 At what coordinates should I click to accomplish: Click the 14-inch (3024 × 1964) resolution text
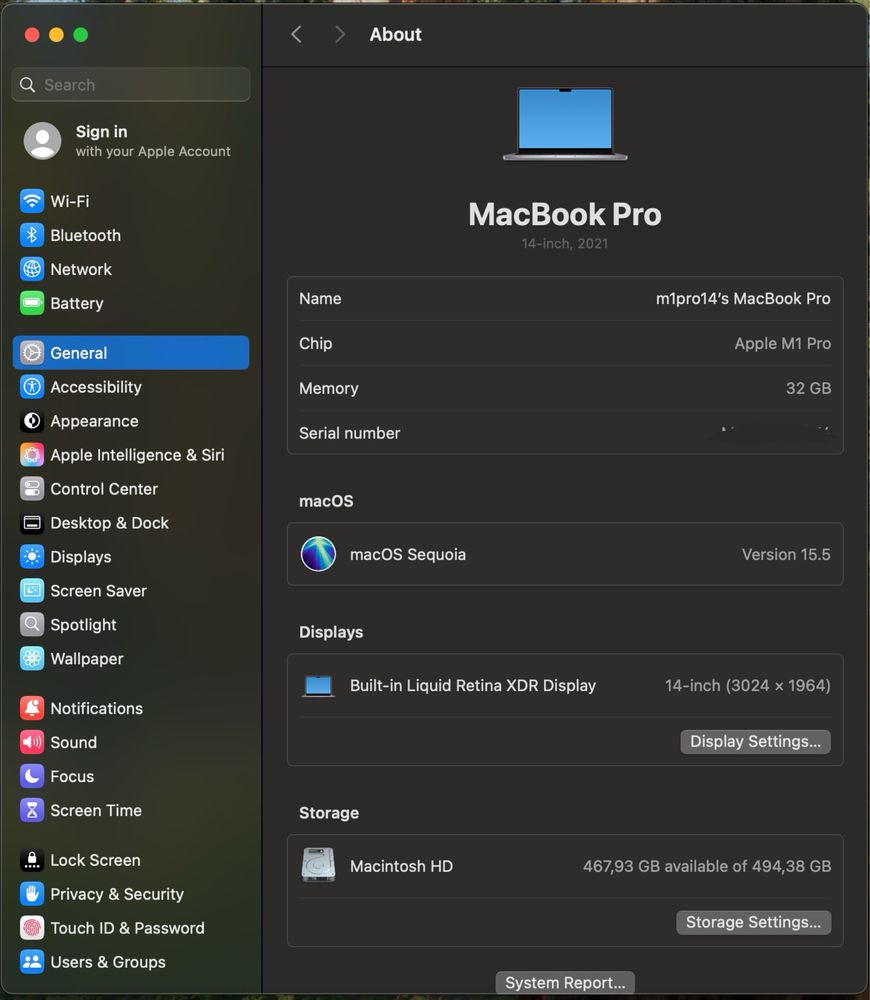click(x=748, y=686)
